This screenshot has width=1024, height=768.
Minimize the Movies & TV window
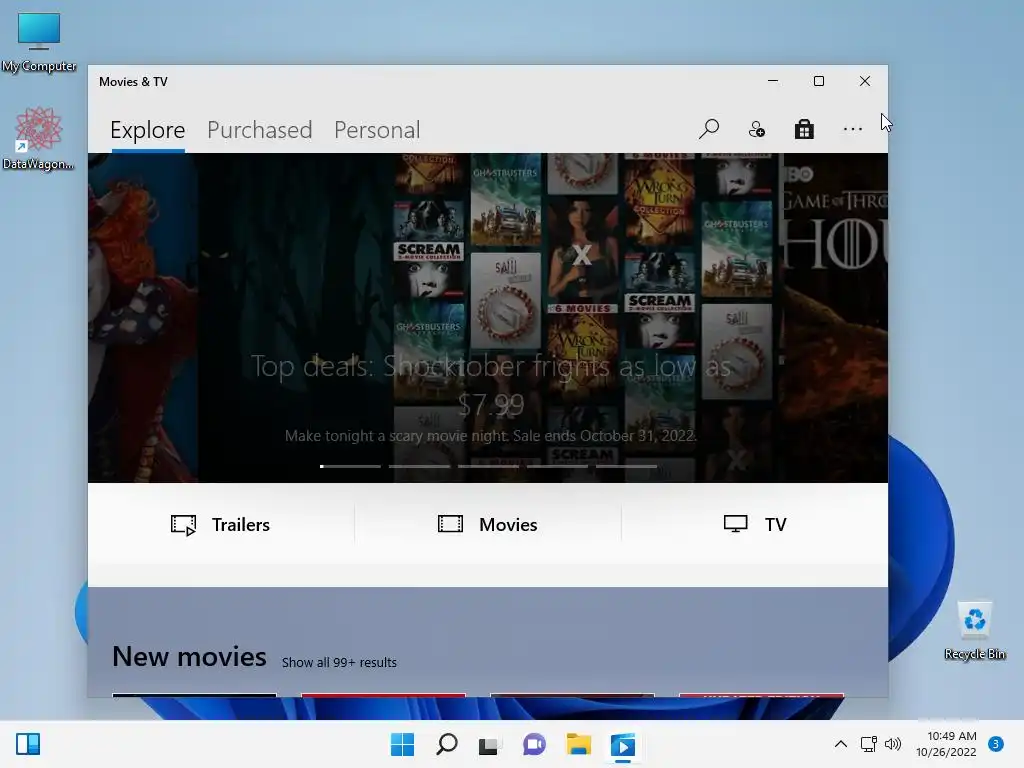(x=773, y=81)
